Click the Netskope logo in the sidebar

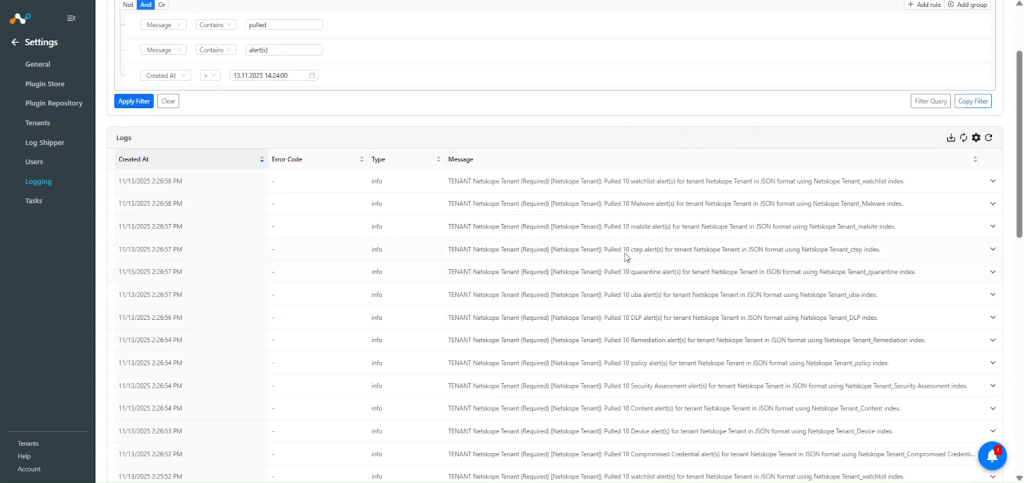(x=20, y=18)
